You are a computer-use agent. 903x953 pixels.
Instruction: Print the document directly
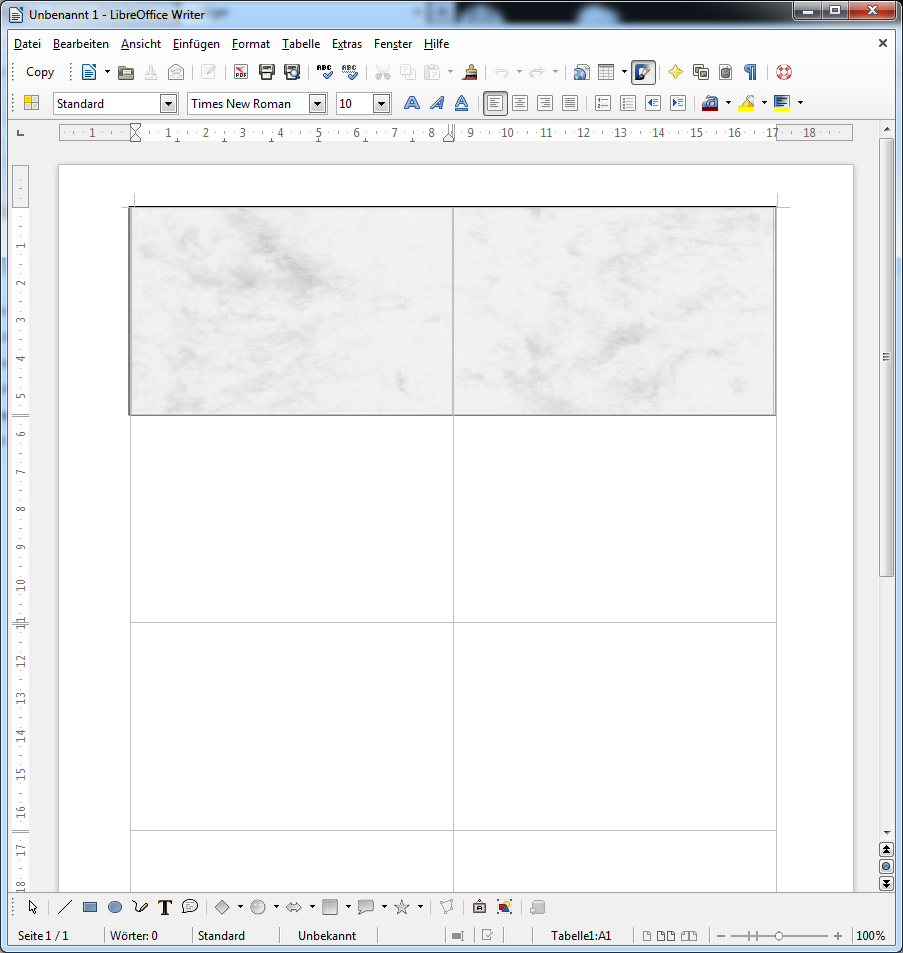point(266,72)
